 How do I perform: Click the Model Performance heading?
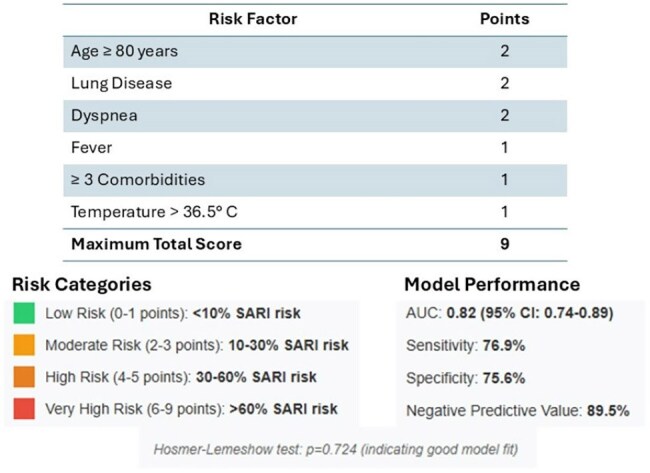(492, 285)
